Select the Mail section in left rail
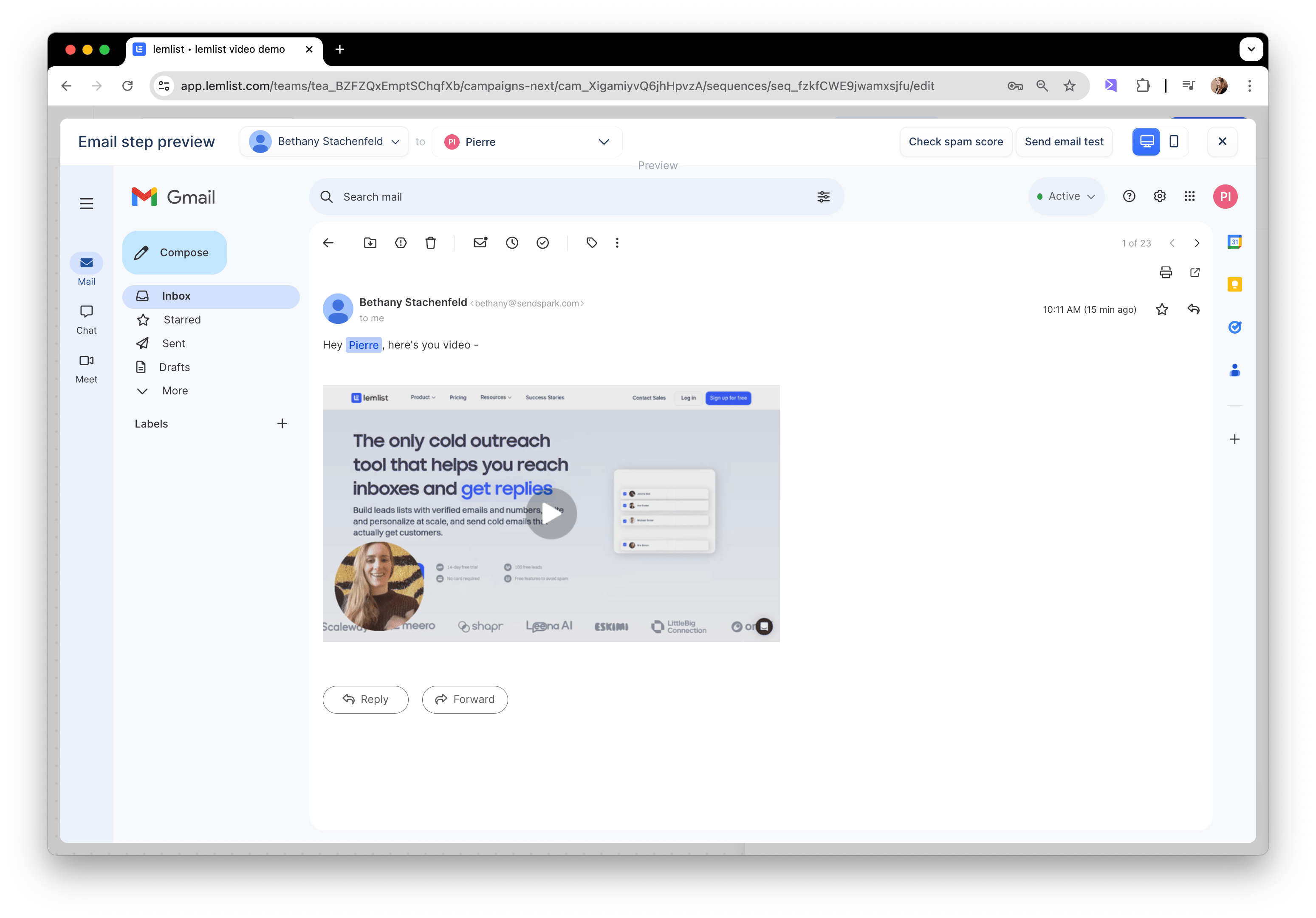 tap(87, 269)
